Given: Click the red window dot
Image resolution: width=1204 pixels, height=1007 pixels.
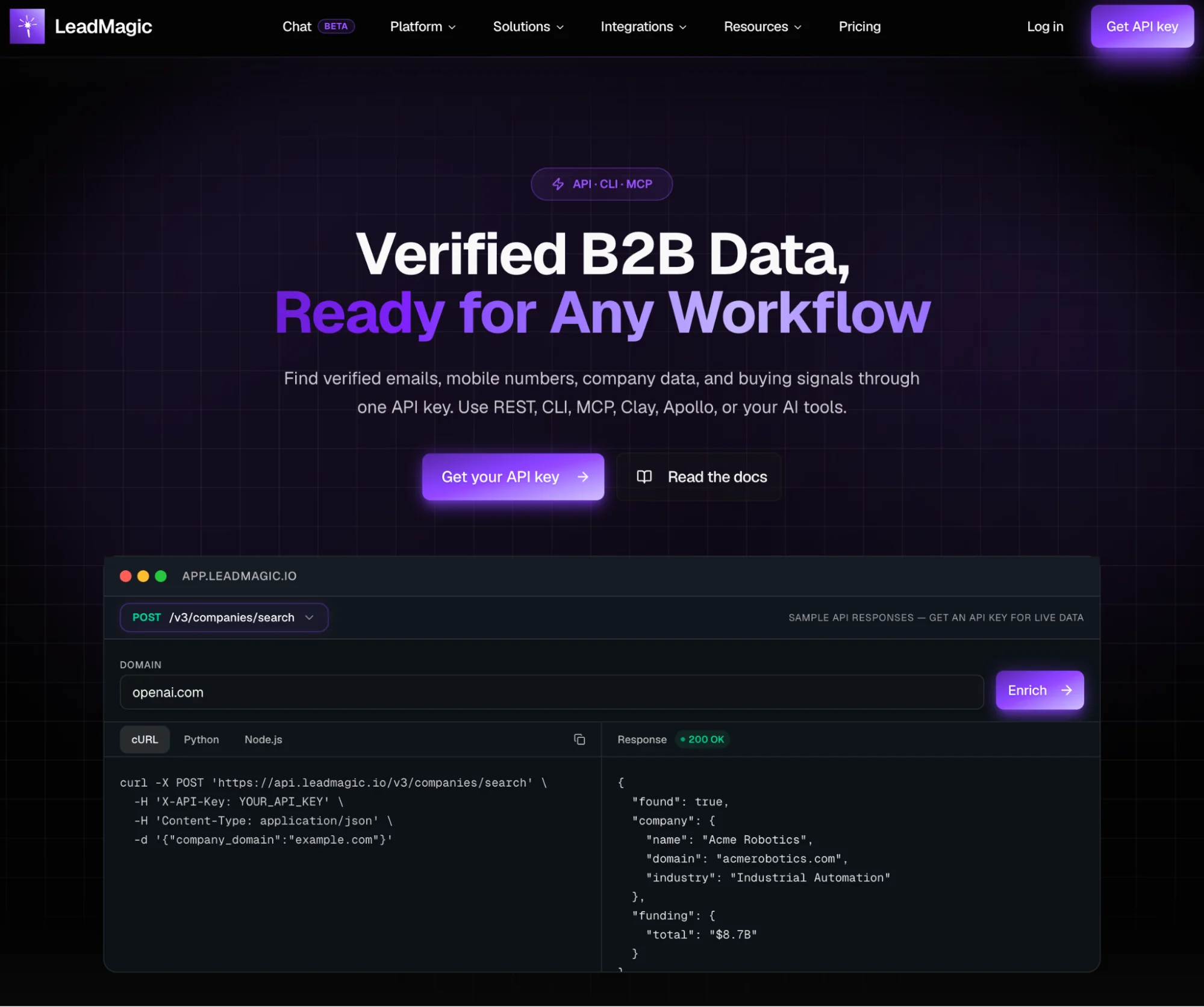Looking at the screenshot, I should coord(125,576).
